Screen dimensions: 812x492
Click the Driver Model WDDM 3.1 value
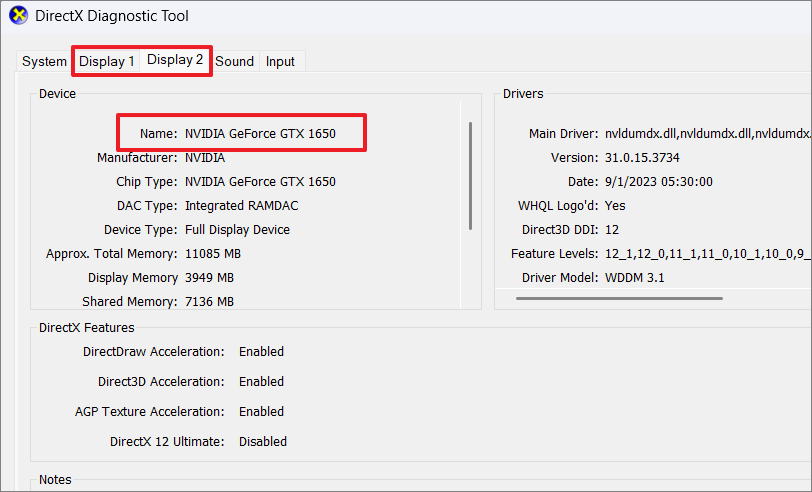(634, 278)
